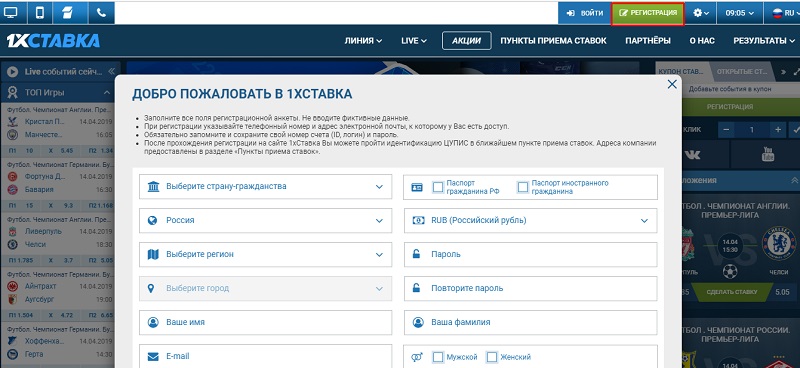Open the settings gear menu
The image size is (800, 368).
point(701,13)
